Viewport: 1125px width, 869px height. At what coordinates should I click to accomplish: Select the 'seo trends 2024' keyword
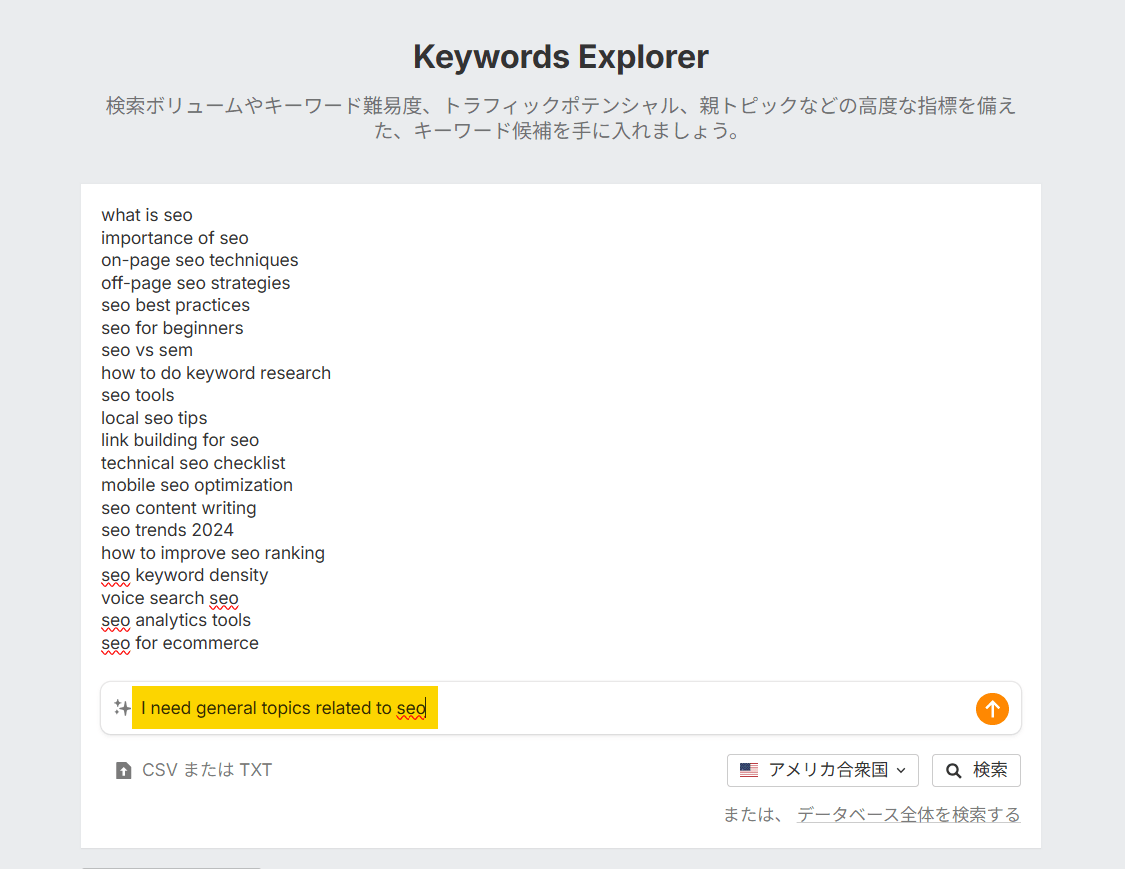coord(167,530)
